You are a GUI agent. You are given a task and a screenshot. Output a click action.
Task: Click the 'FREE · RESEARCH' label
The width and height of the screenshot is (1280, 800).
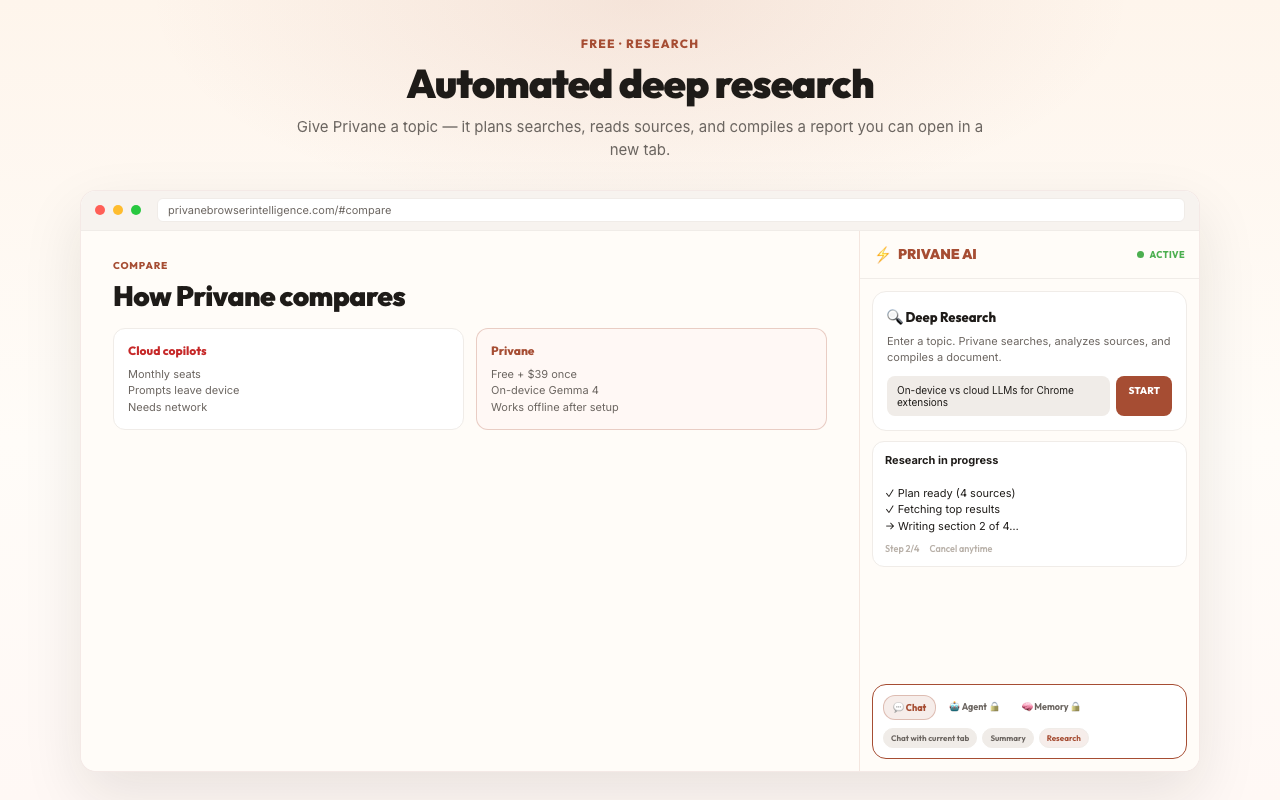point(640,44)
